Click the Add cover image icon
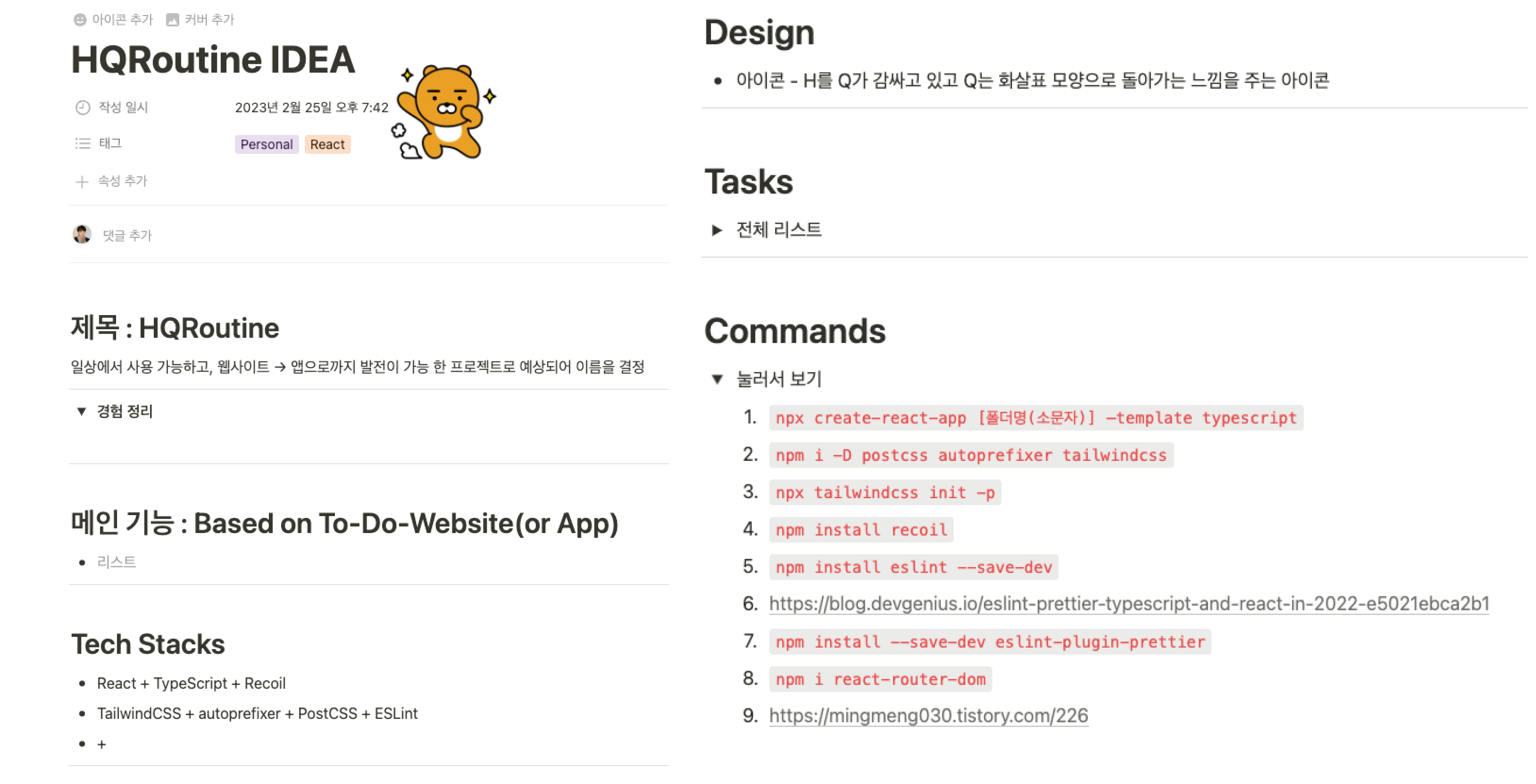 point(172,20)
